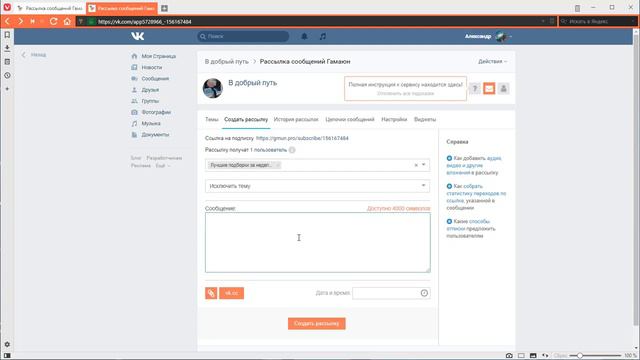Open the История рассылок tab
640x360 pixels.
point(296,120)
